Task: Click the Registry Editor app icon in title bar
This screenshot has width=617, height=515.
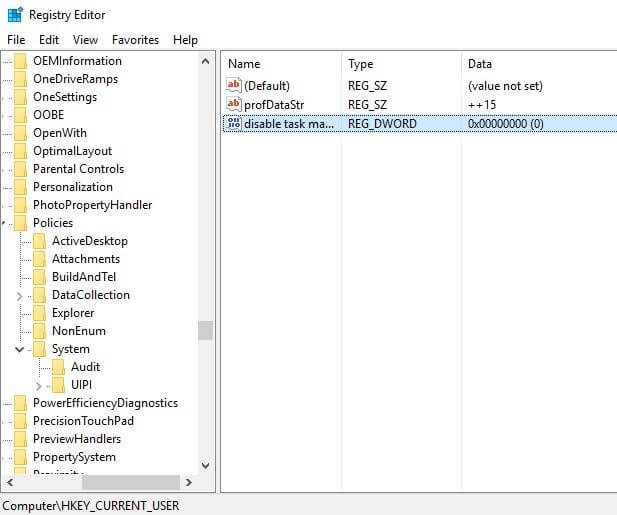Action: (15, 15)
